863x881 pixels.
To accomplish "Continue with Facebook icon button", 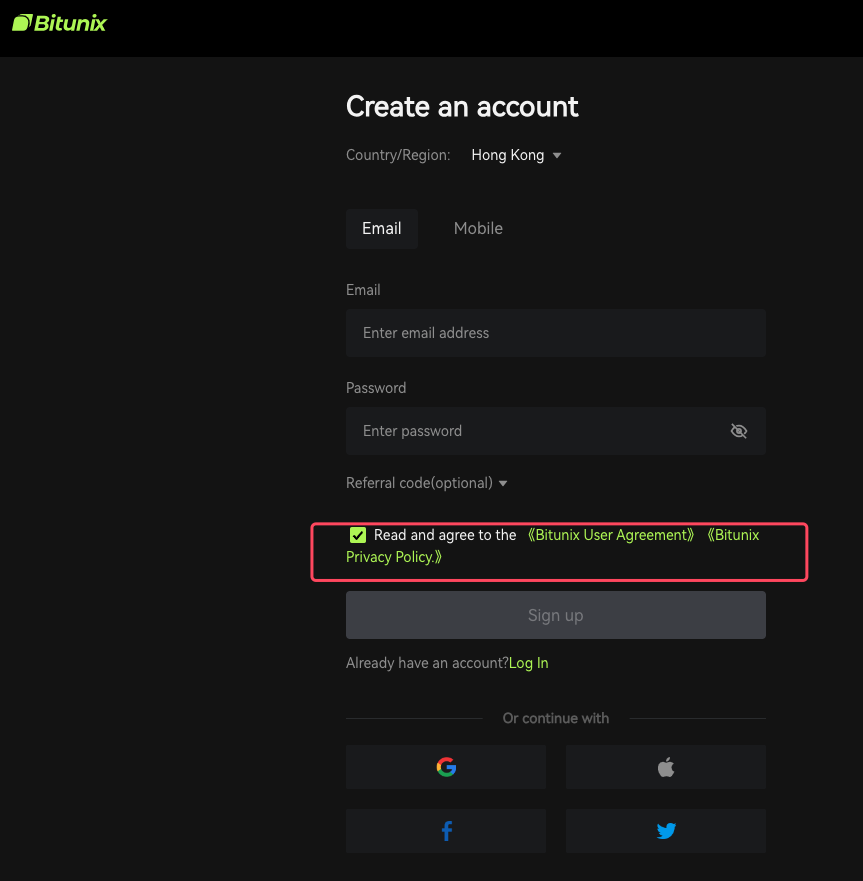I will coord(446,831).
